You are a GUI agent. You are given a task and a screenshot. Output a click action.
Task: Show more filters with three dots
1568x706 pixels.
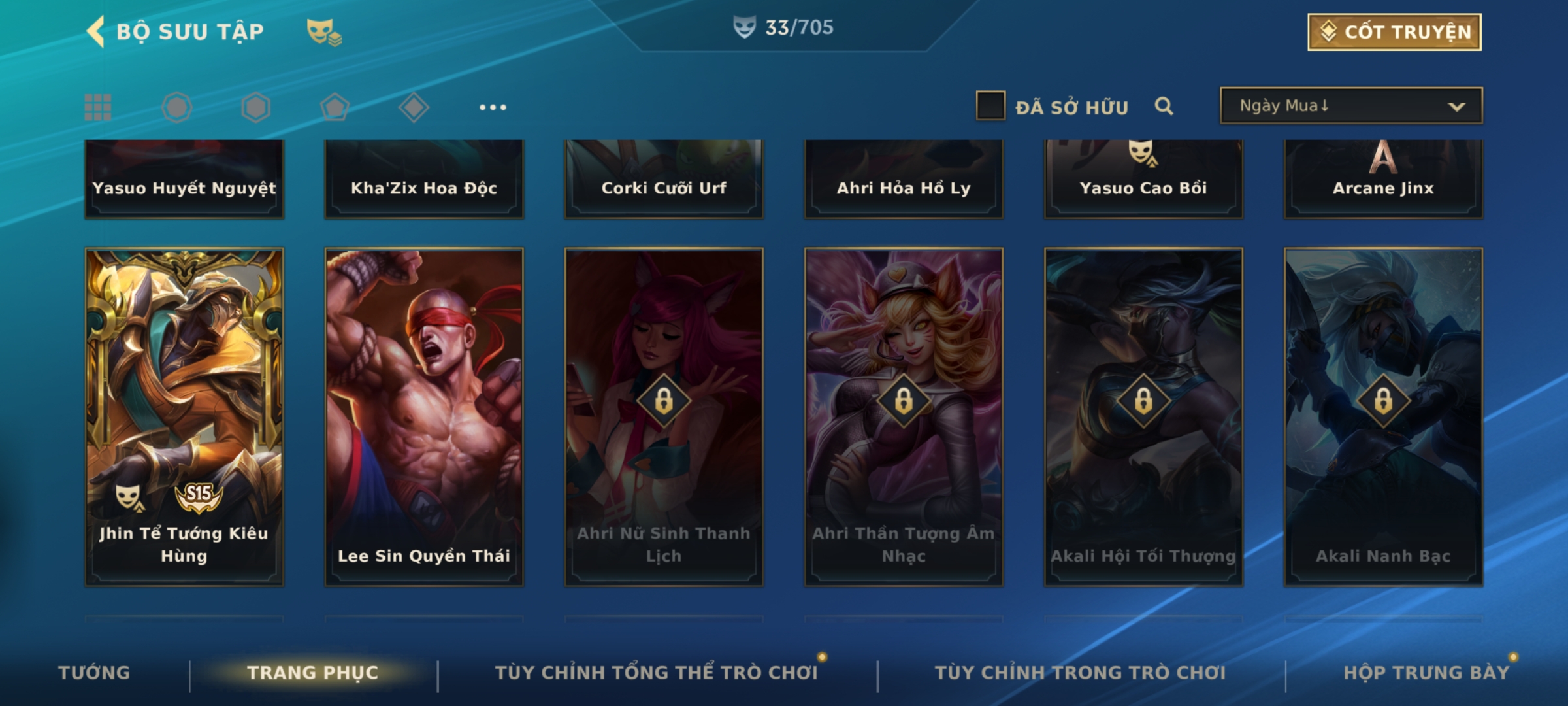tap(493, 107)
